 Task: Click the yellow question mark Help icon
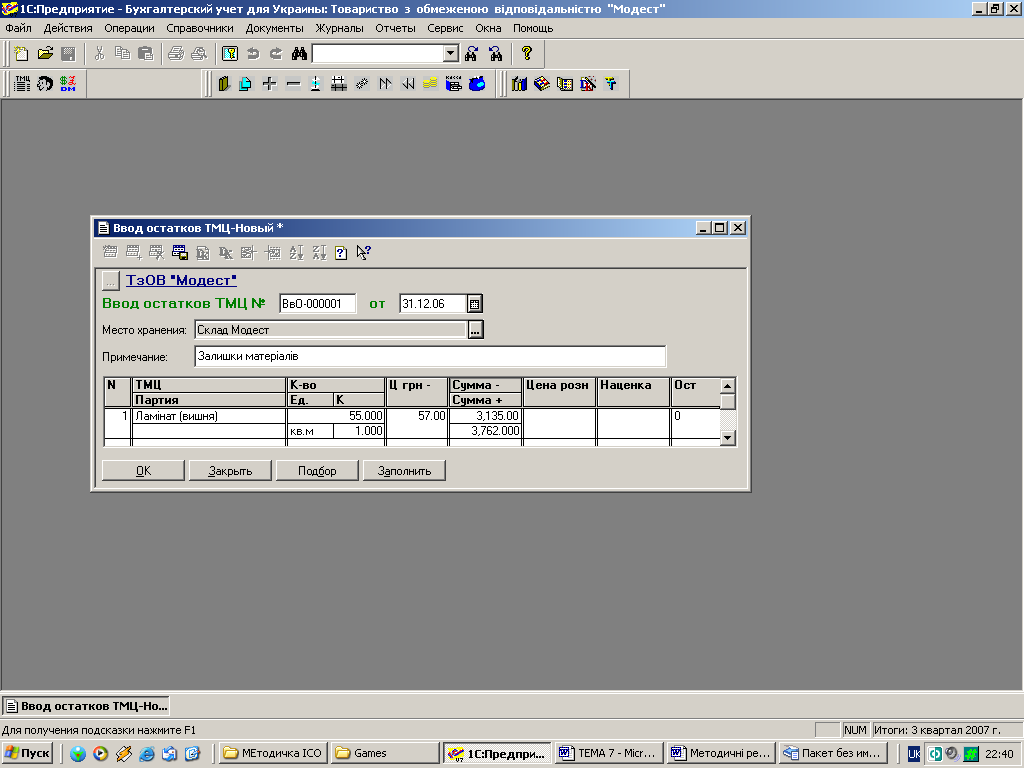527,54
